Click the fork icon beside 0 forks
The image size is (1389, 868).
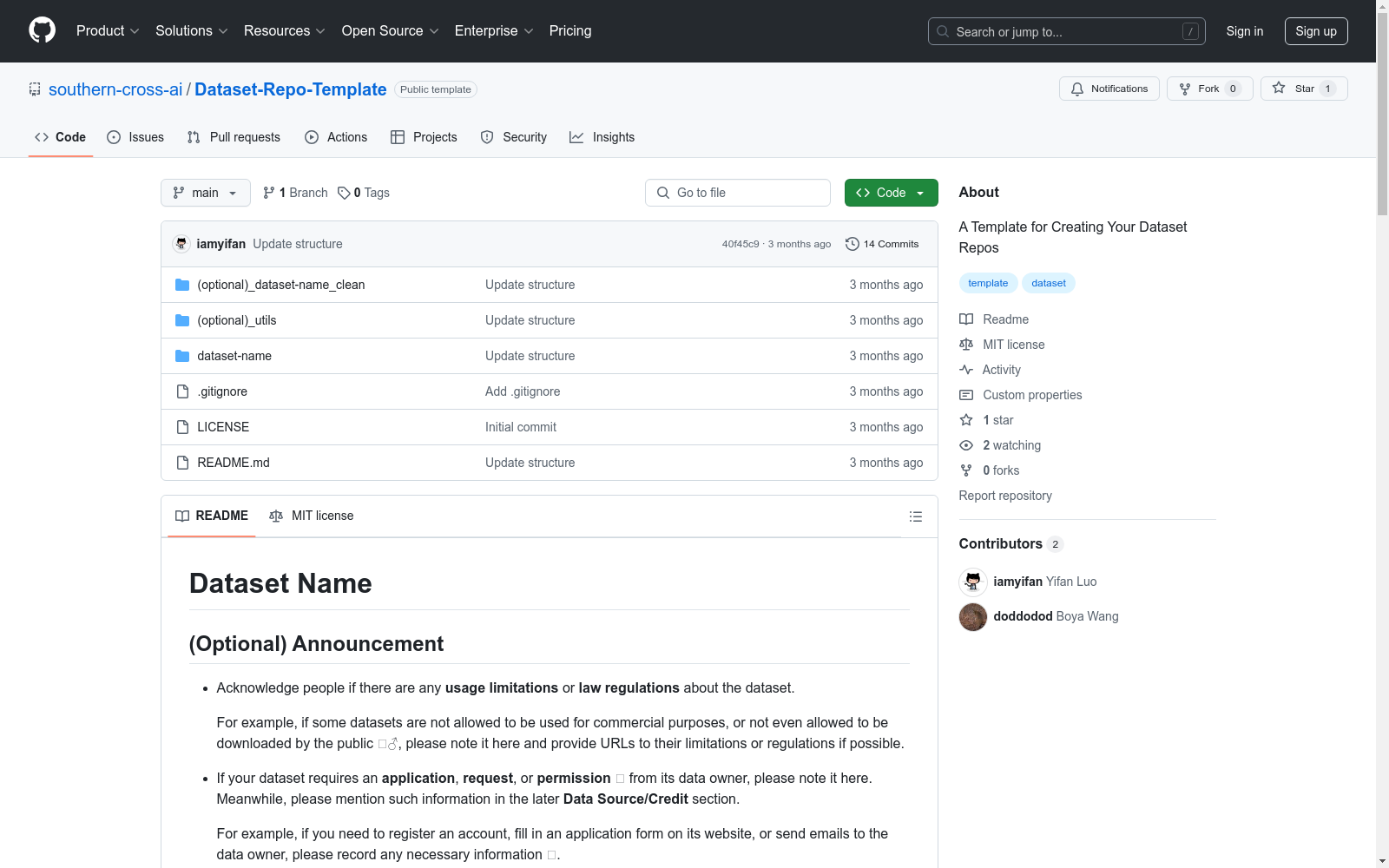(x=966, y=470)
